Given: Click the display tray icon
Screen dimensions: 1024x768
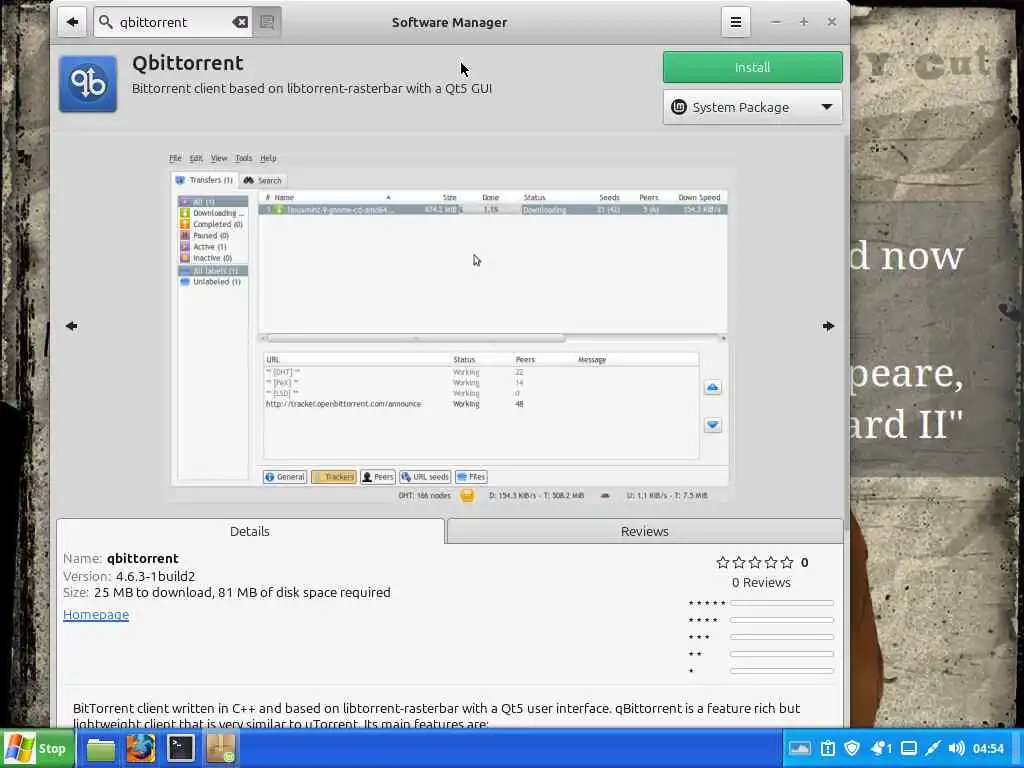Looking at the screenshot, I should pos(908,748).
